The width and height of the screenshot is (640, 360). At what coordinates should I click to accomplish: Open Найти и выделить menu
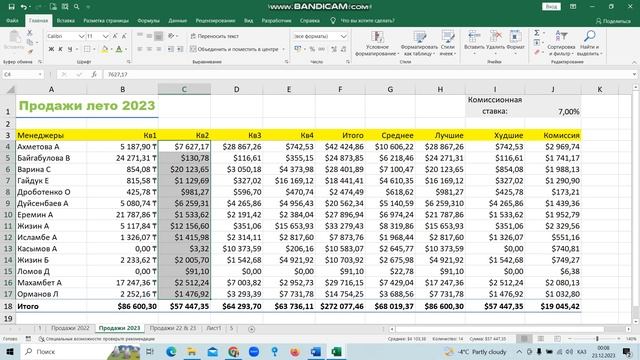(589, 43)
